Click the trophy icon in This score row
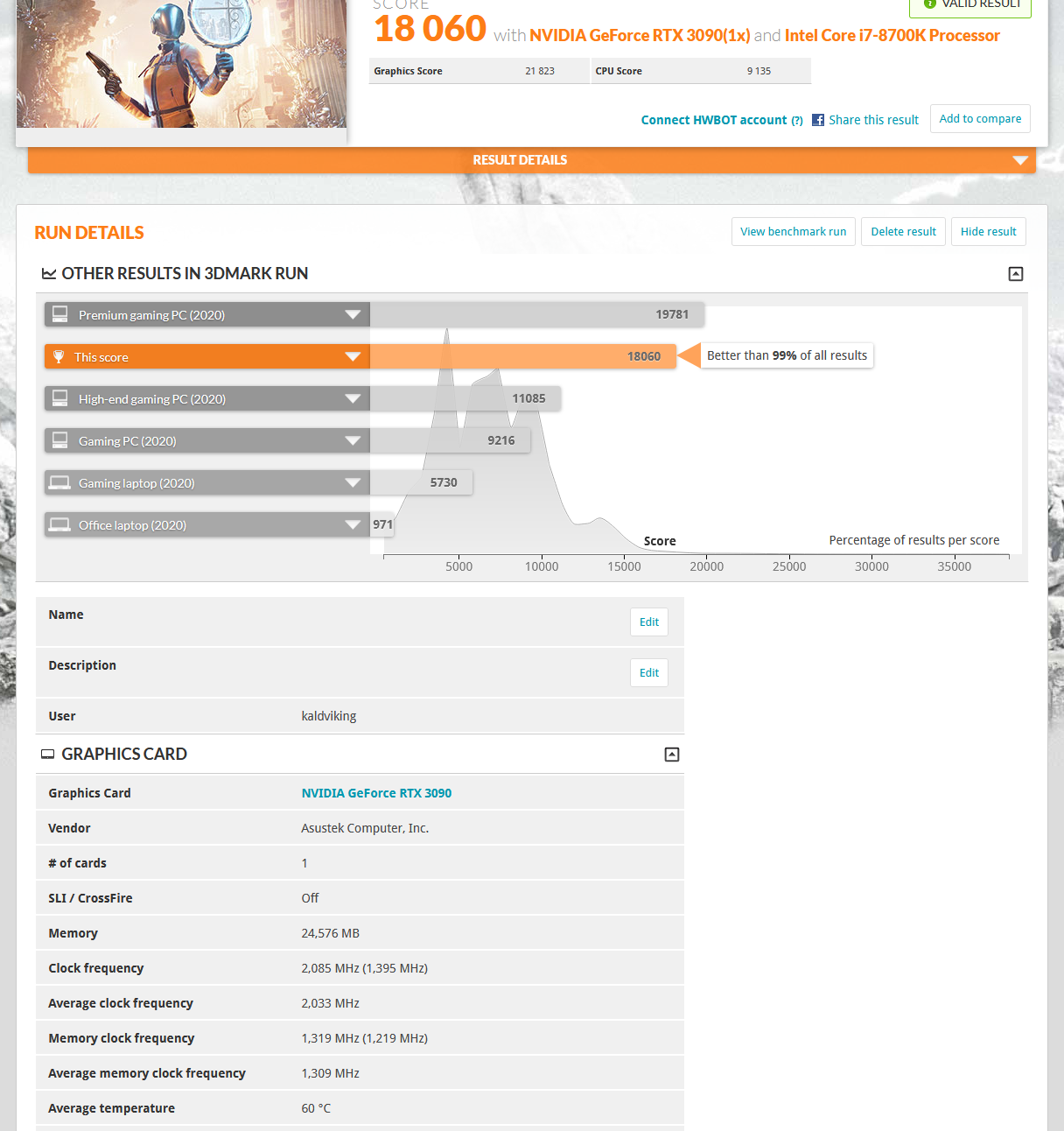Viewport: 1064px width, 1131px height. 59,357
